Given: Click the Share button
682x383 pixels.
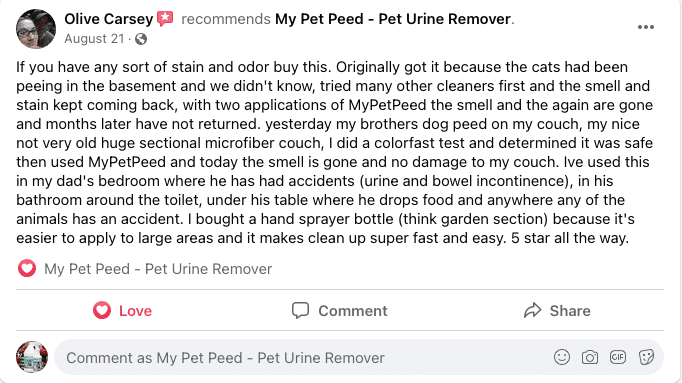Looking at the screenshot, I should point(557,311).
